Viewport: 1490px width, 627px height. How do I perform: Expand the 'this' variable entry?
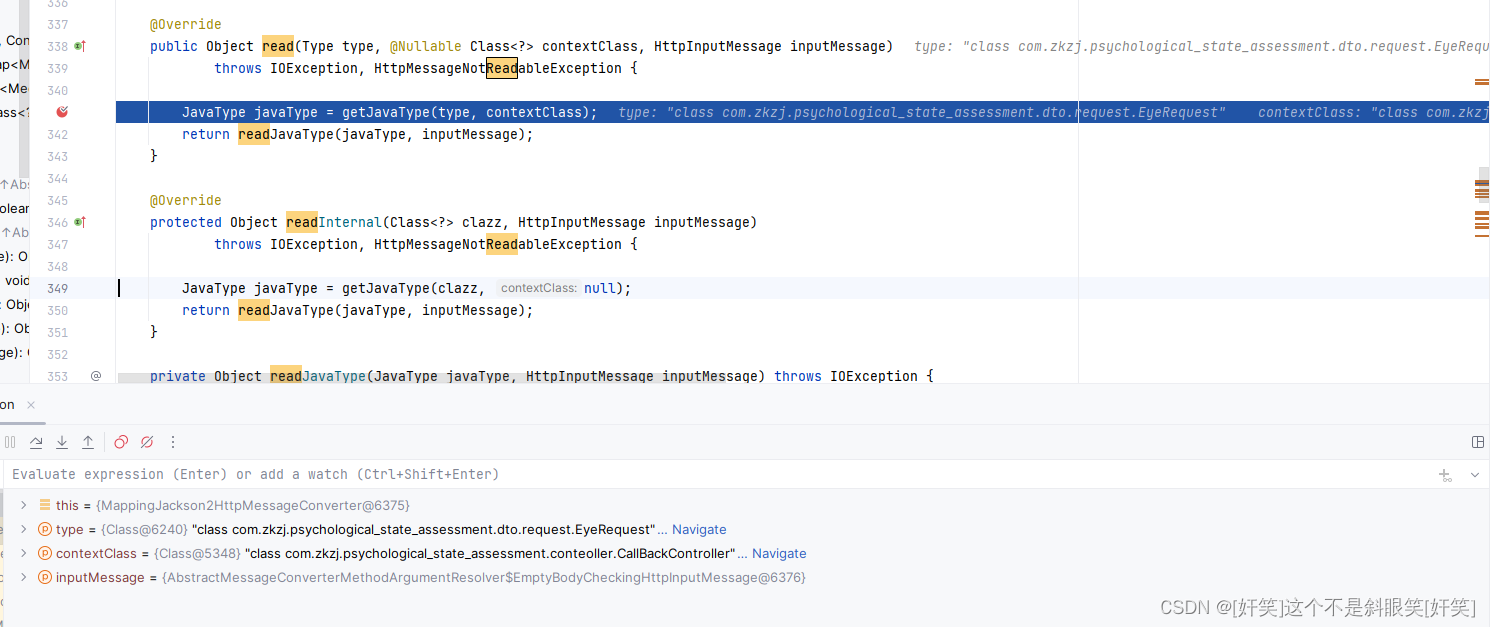click(x=24, y=505)
